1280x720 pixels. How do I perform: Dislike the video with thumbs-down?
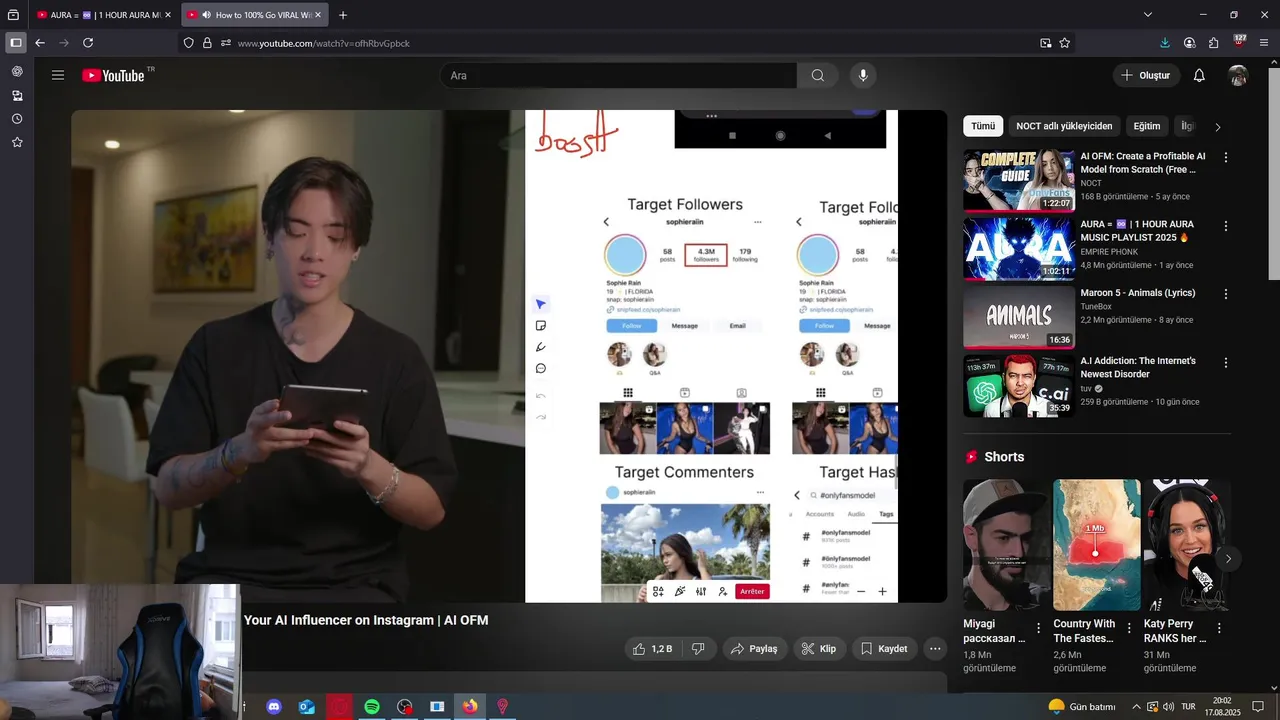pyautogui.click(x=698, y=649)
